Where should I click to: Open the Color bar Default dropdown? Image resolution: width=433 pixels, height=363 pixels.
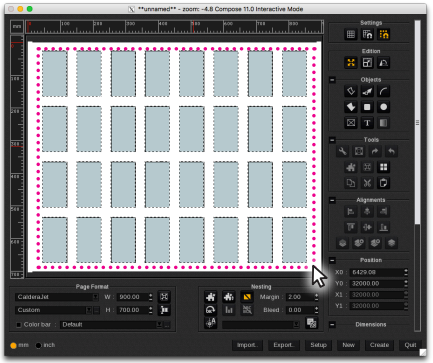[112, 325]
